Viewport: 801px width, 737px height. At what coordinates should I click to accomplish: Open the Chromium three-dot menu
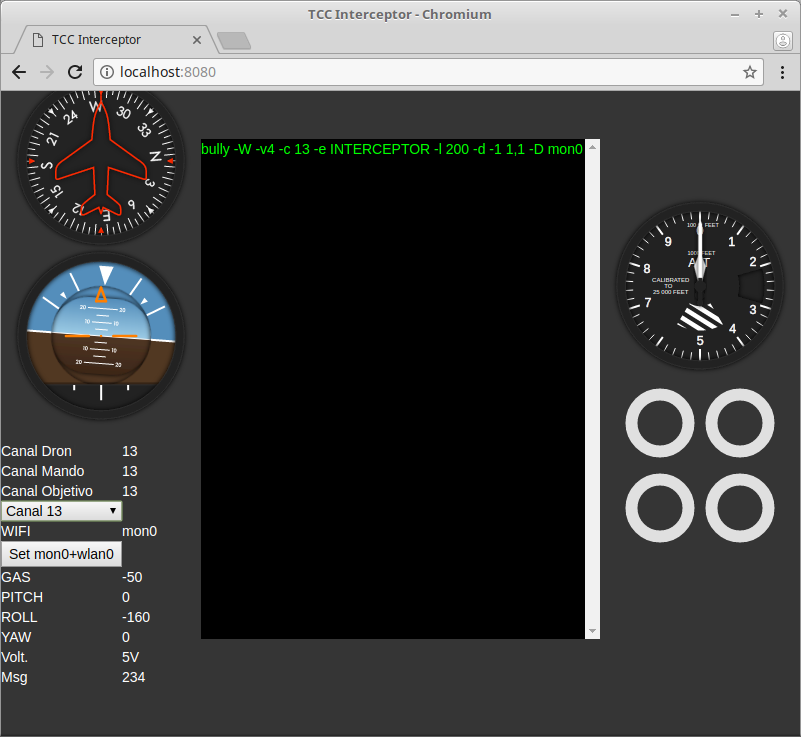(x=782, y=72)
